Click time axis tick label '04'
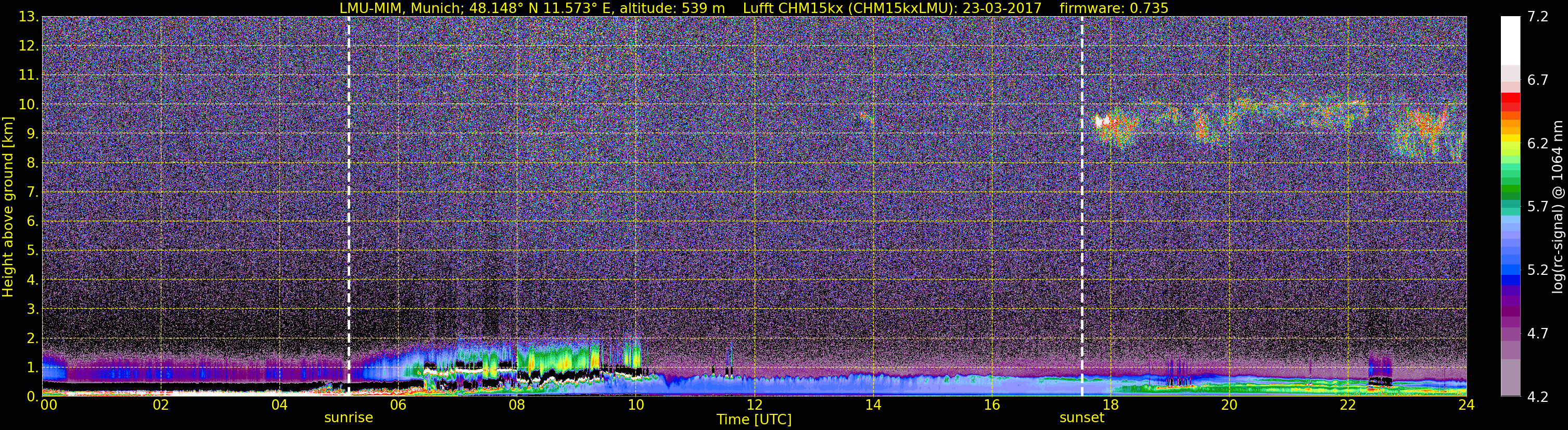The height and width of the screenshot is (430, 1568). click(x=279, y=405)
